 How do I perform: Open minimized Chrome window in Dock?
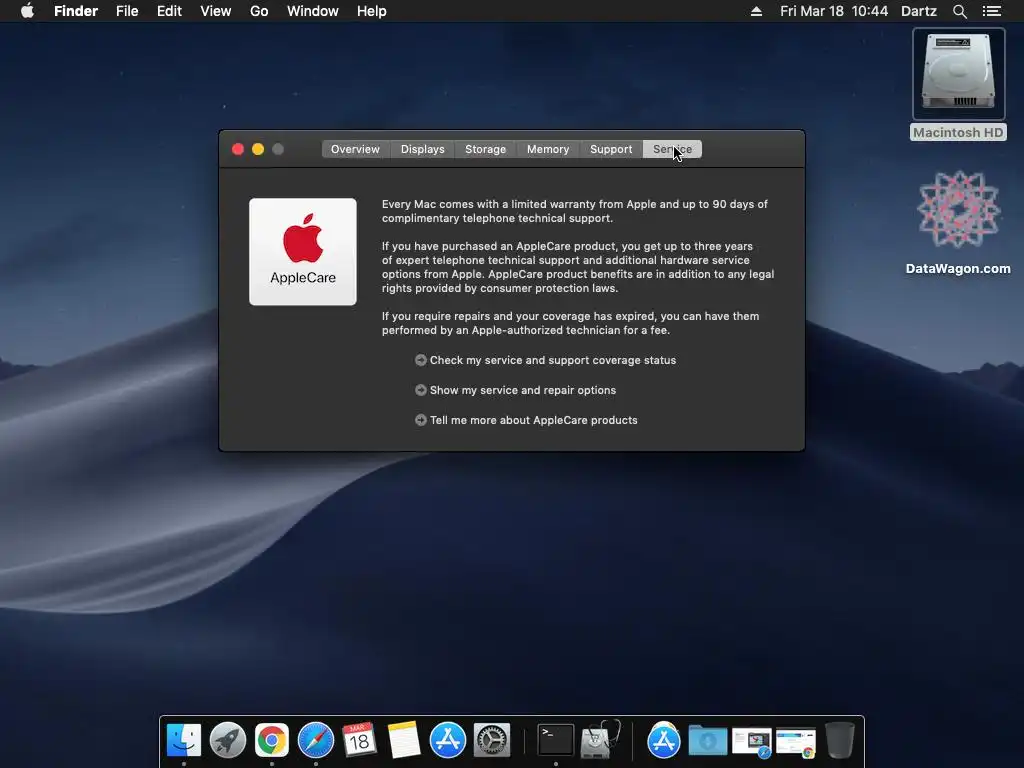tap(795, 743)
